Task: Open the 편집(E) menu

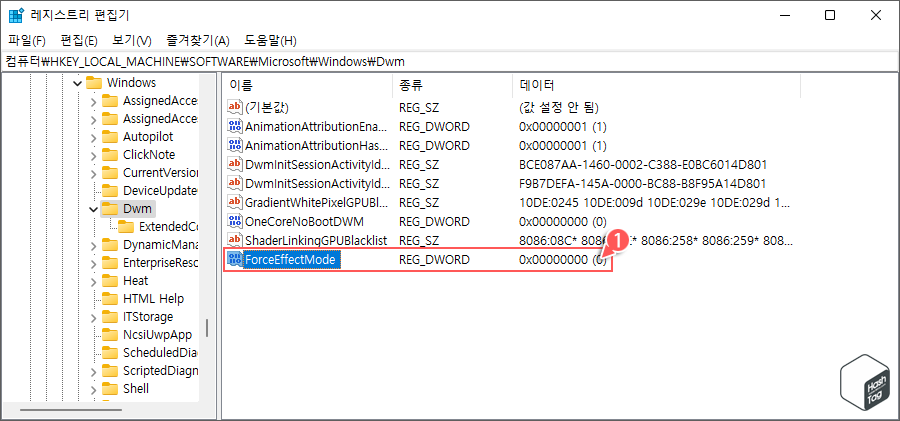Action: (x=79, y=41)
